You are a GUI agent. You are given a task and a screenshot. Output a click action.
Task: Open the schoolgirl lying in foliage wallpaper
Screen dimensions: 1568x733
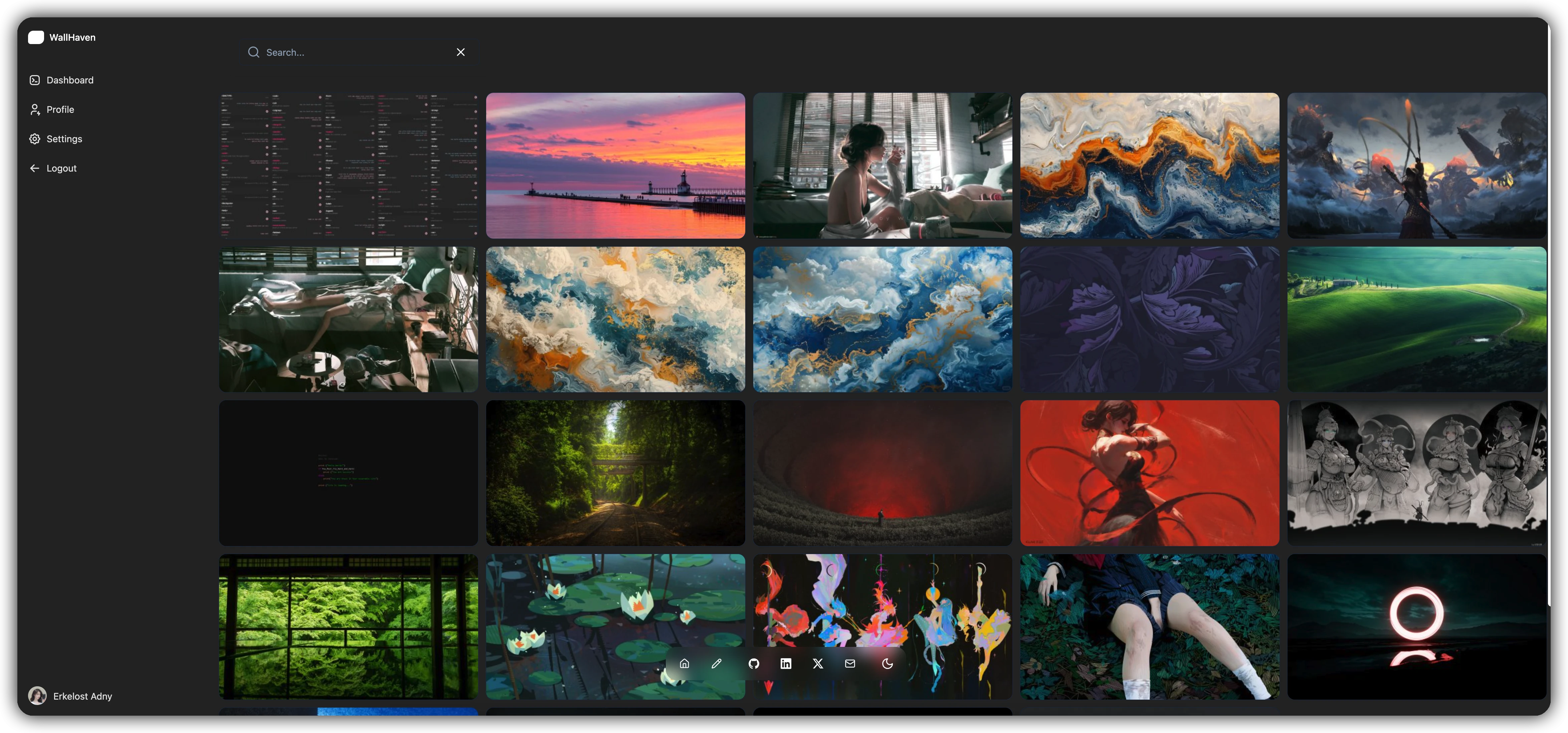click(x=1150, y=627)
